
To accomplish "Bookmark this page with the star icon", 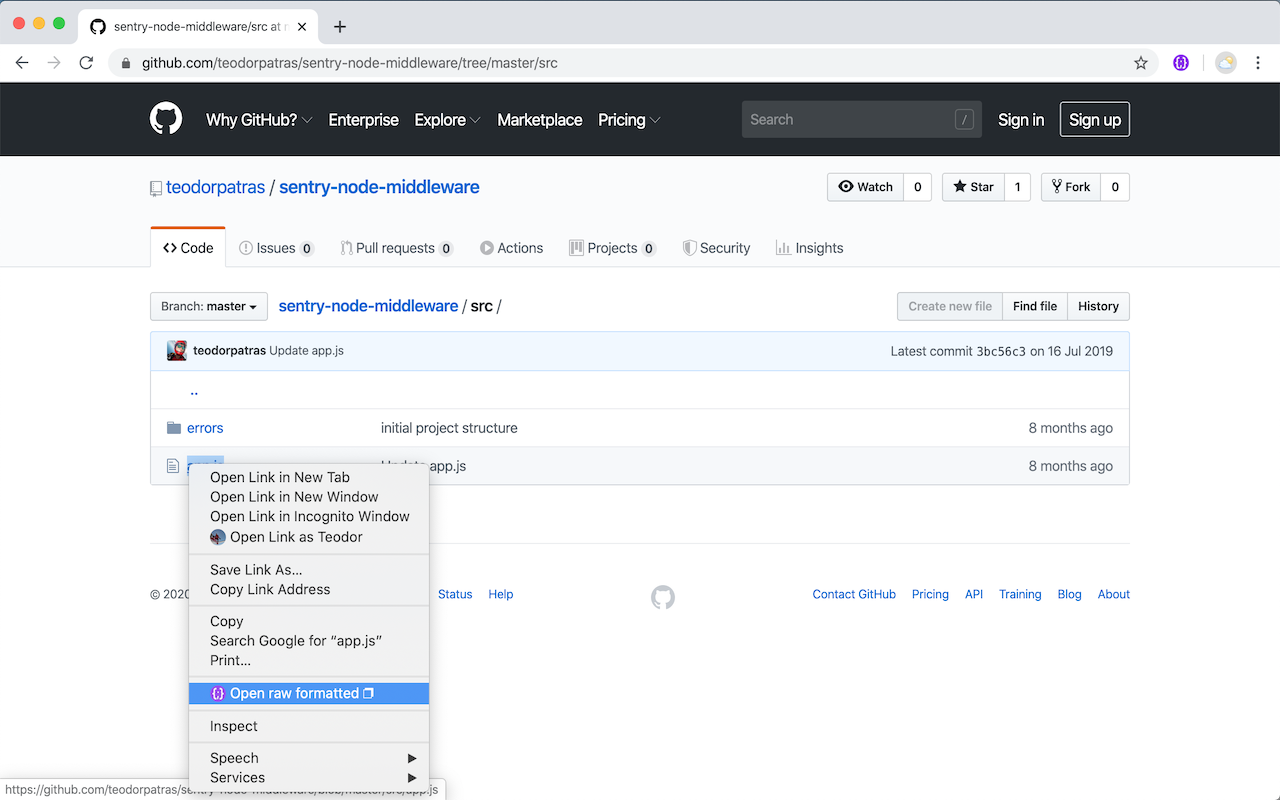I will 1141,63.
